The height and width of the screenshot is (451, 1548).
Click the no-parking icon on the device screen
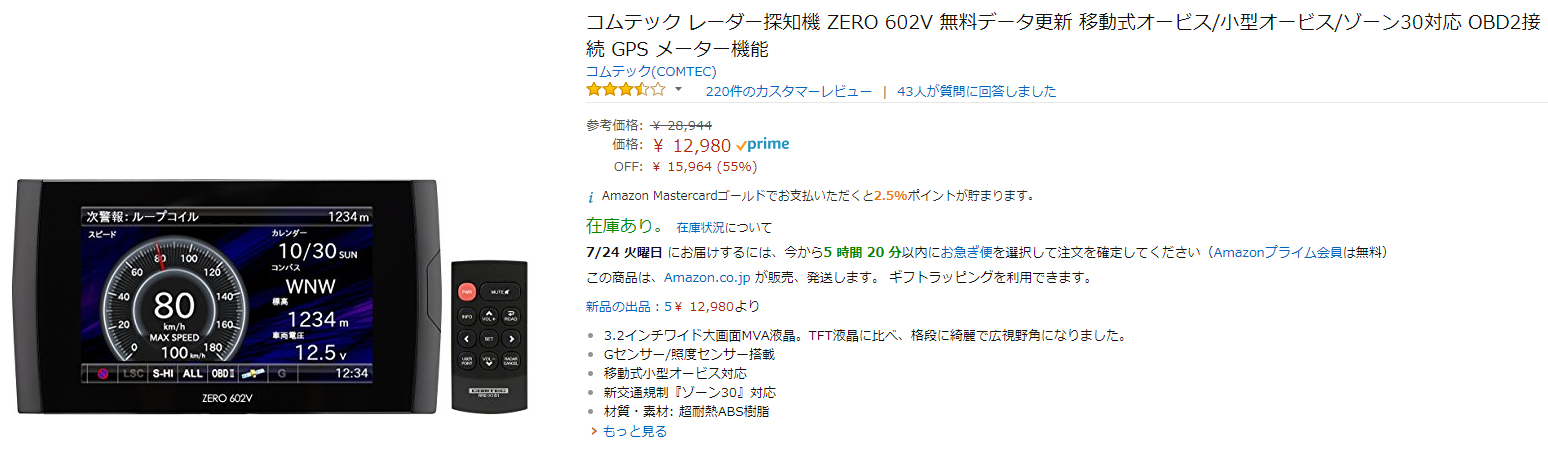(101, 373)
